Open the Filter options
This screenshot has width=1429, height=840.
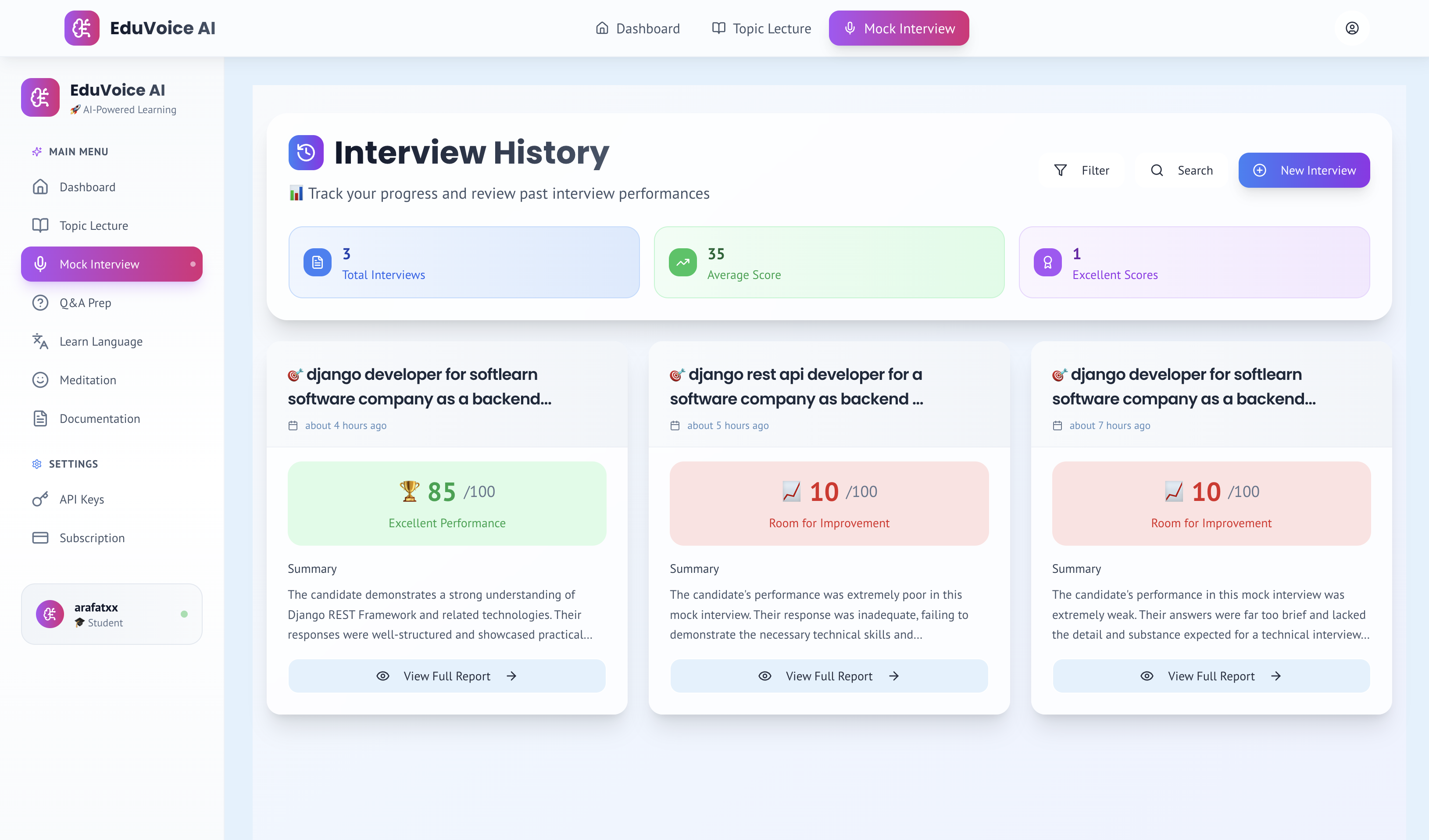pos(1081,170)
